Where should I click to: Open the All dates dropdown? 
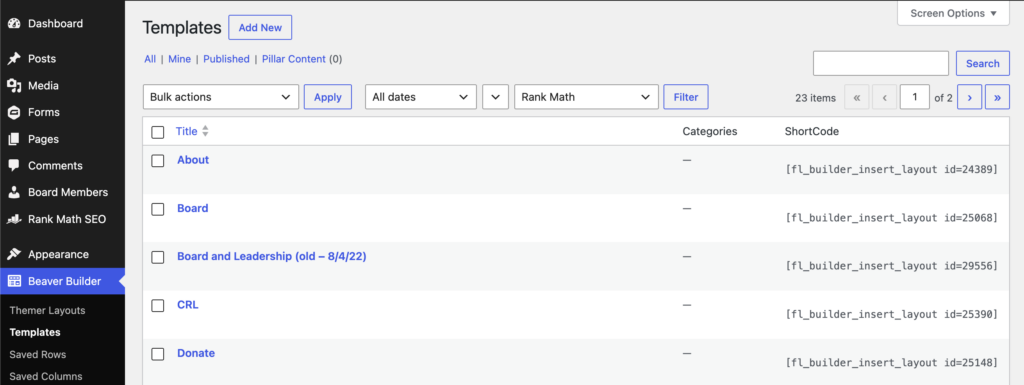[x=421, y=97]
